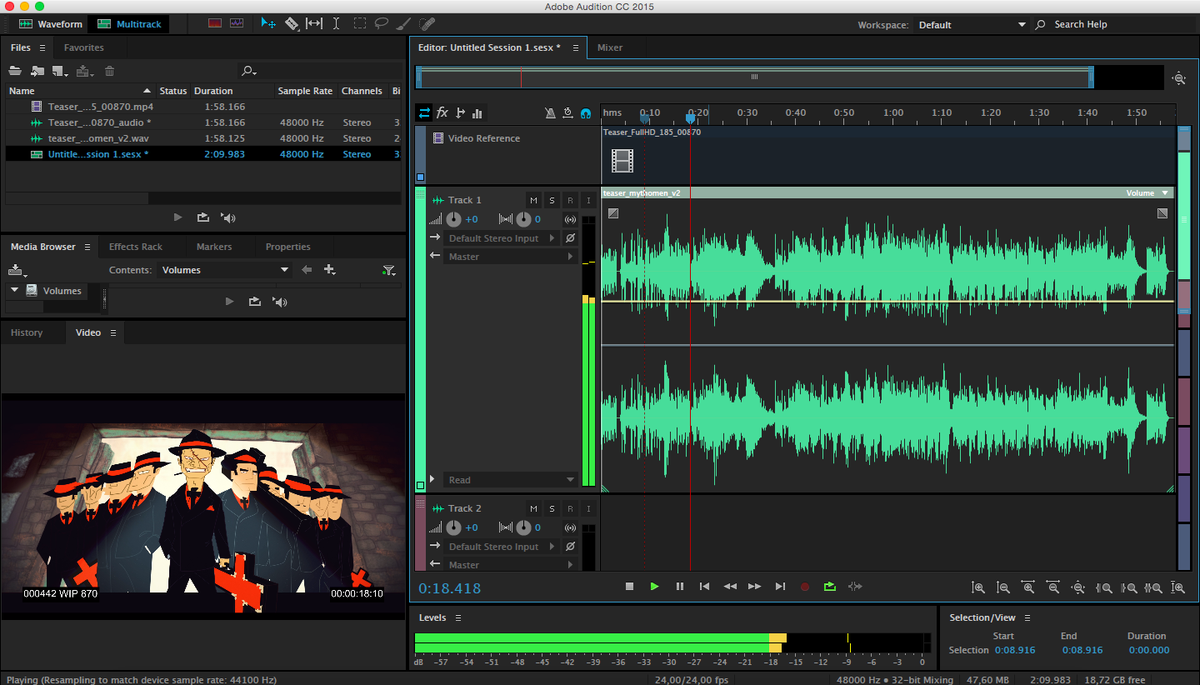Click the red record button in the transport
1200x685 pixels.
click(805, 587)
